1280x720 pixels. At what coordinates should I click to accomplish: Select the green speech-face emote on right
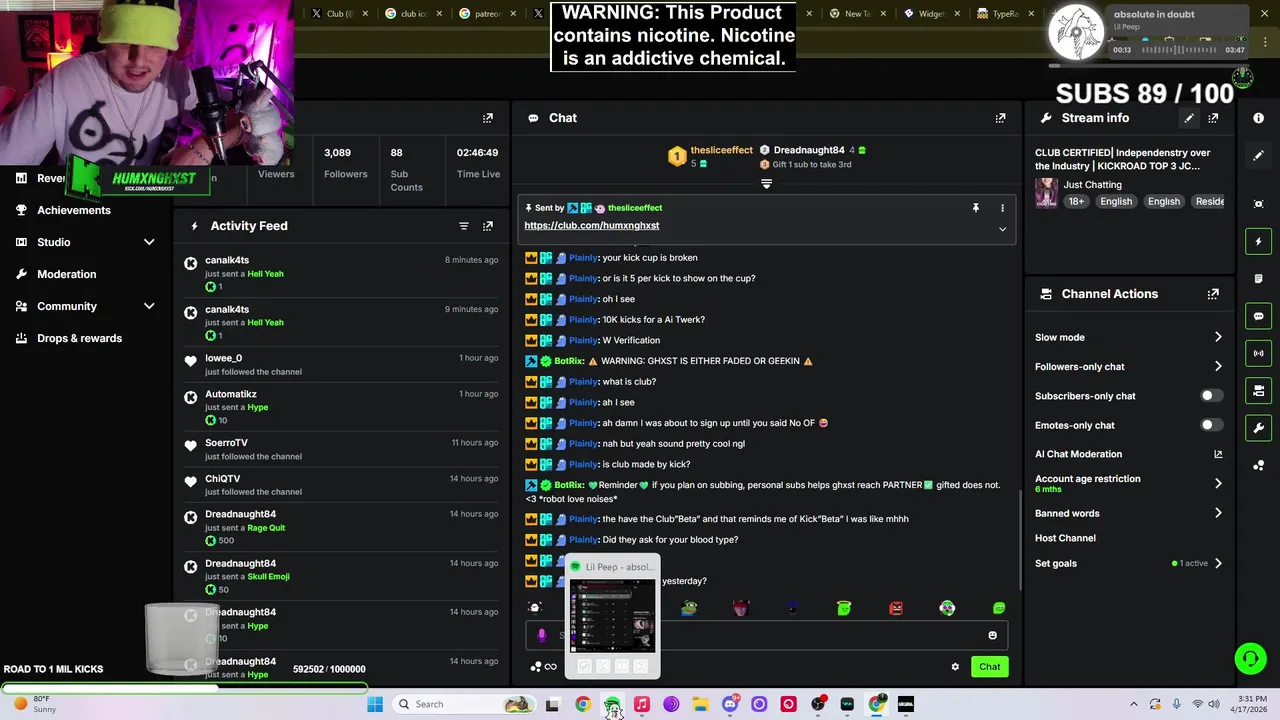999,608
